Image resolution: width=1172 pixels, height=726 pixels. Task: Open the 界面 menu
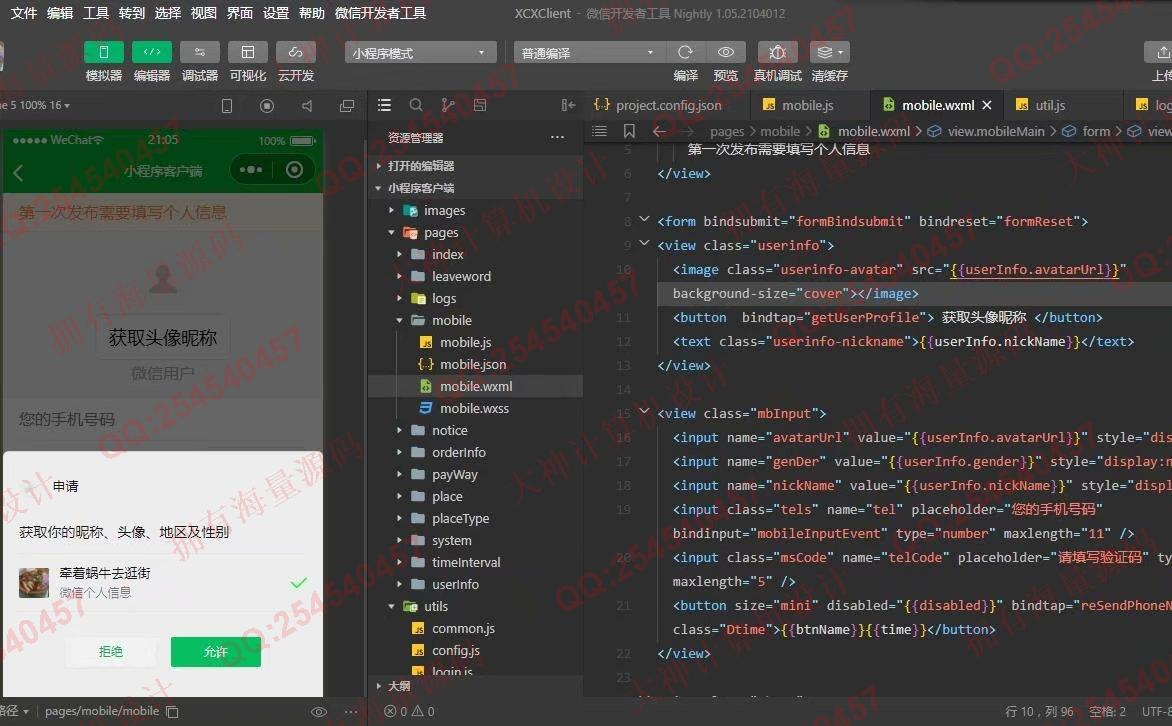tap(239, 13)
